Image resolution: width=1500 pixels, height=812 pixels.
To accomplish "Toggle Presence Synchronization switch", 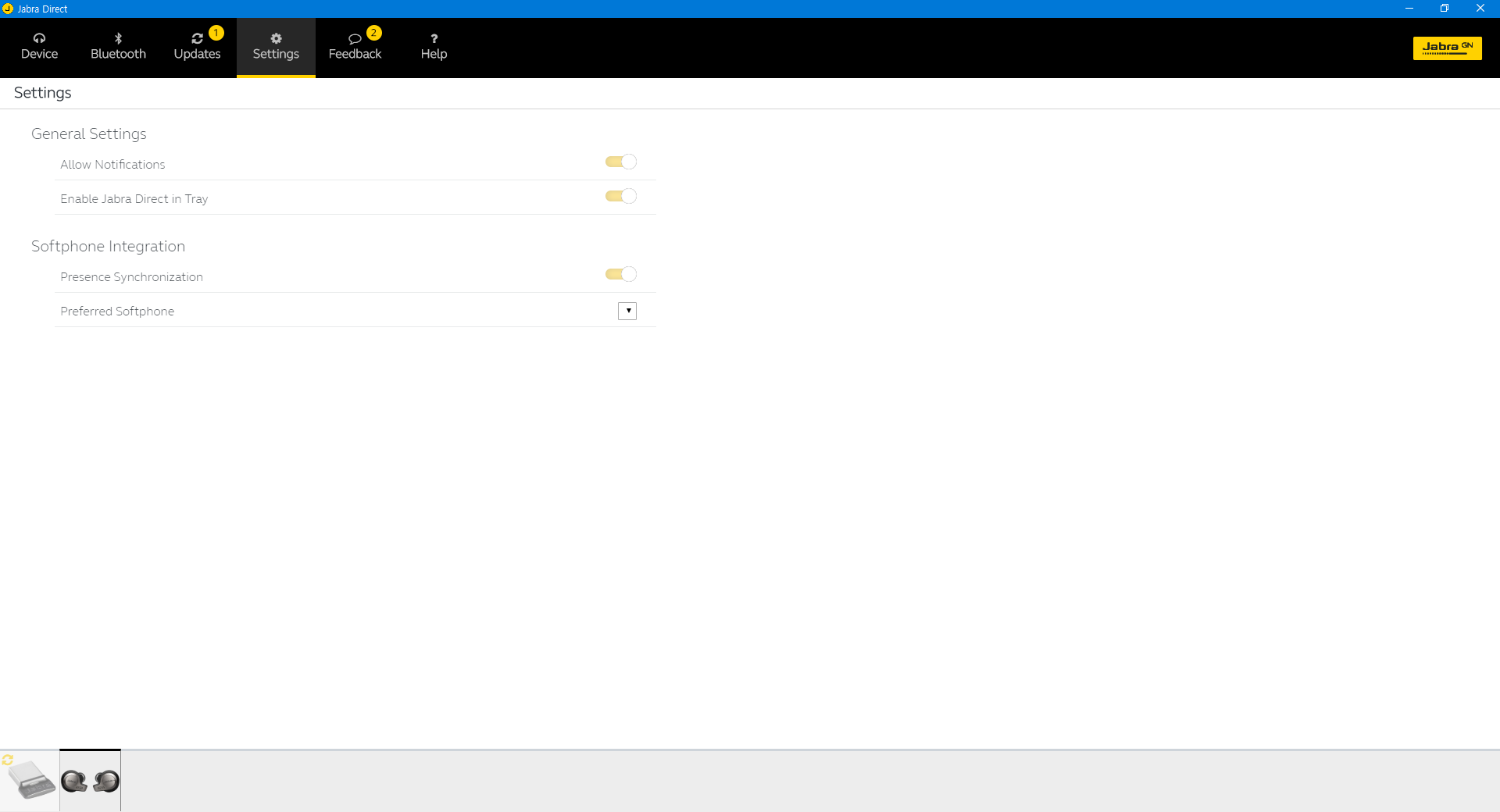I will coord(621,274).
